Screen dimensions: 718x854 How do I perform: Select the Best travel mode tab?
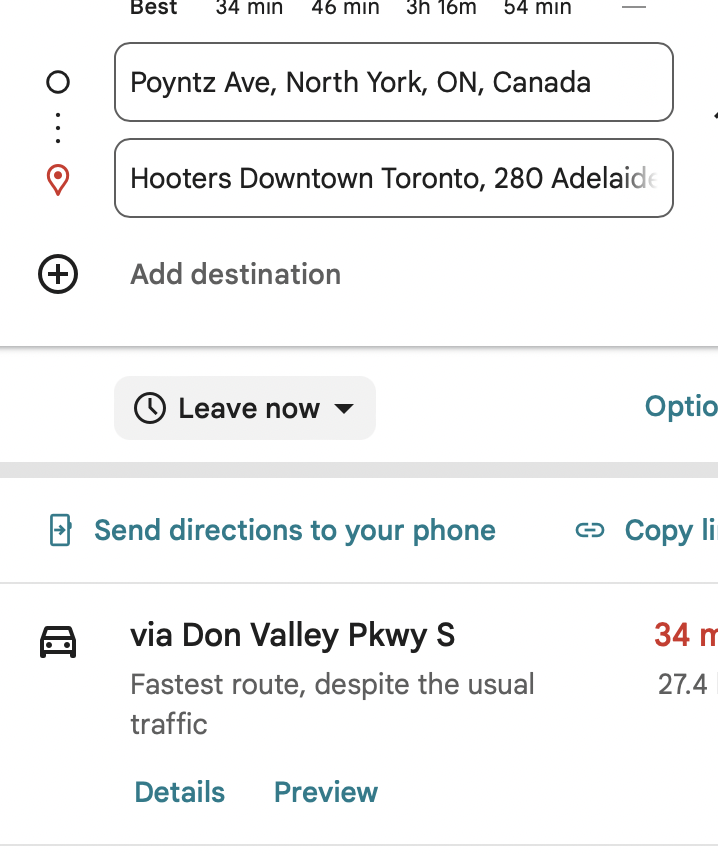pos(154,8)
